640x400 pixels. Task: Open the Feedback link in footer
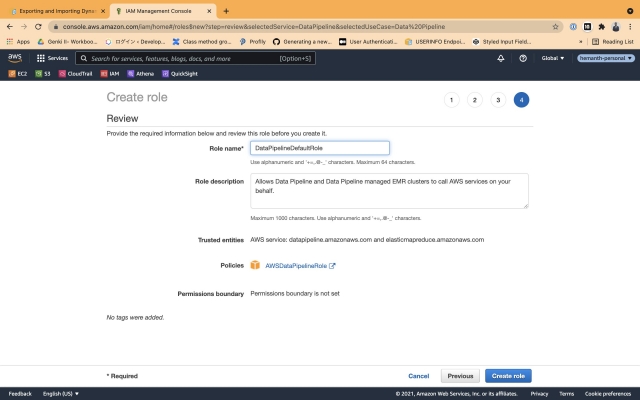20,394
